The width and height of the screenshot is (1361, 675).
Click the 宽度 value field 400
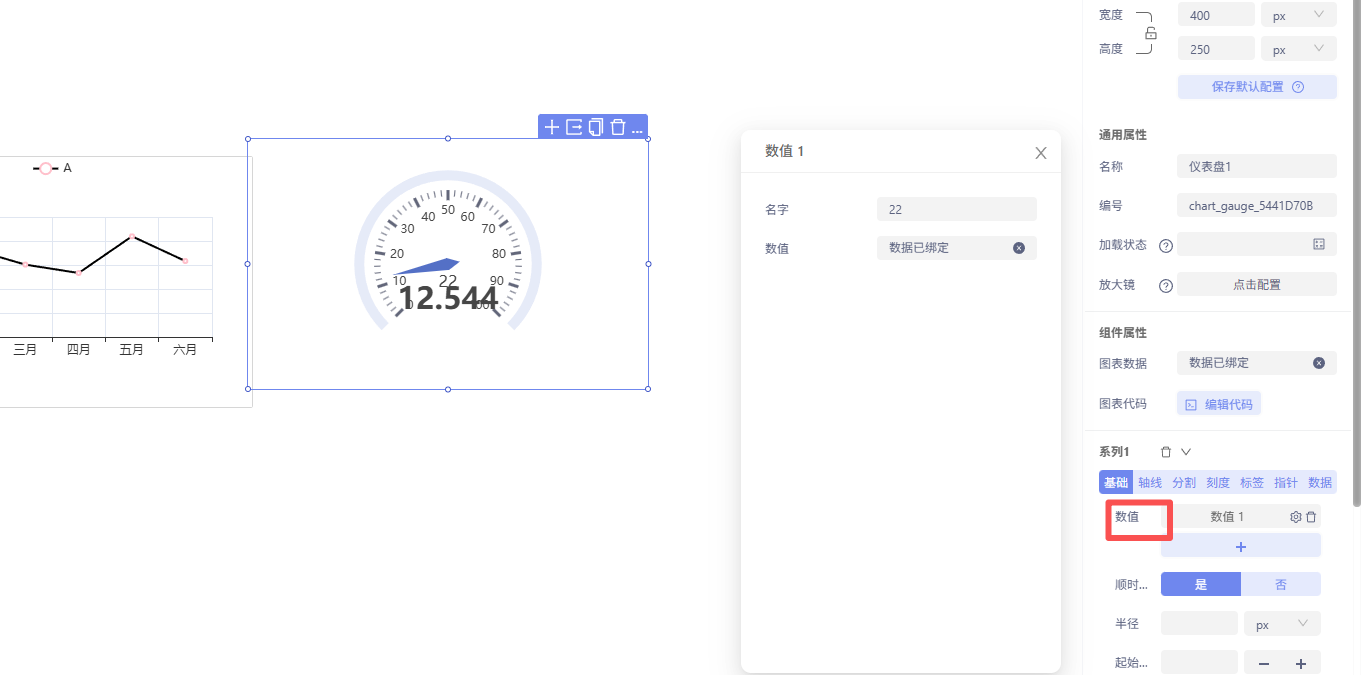[x=1216, y=14]
